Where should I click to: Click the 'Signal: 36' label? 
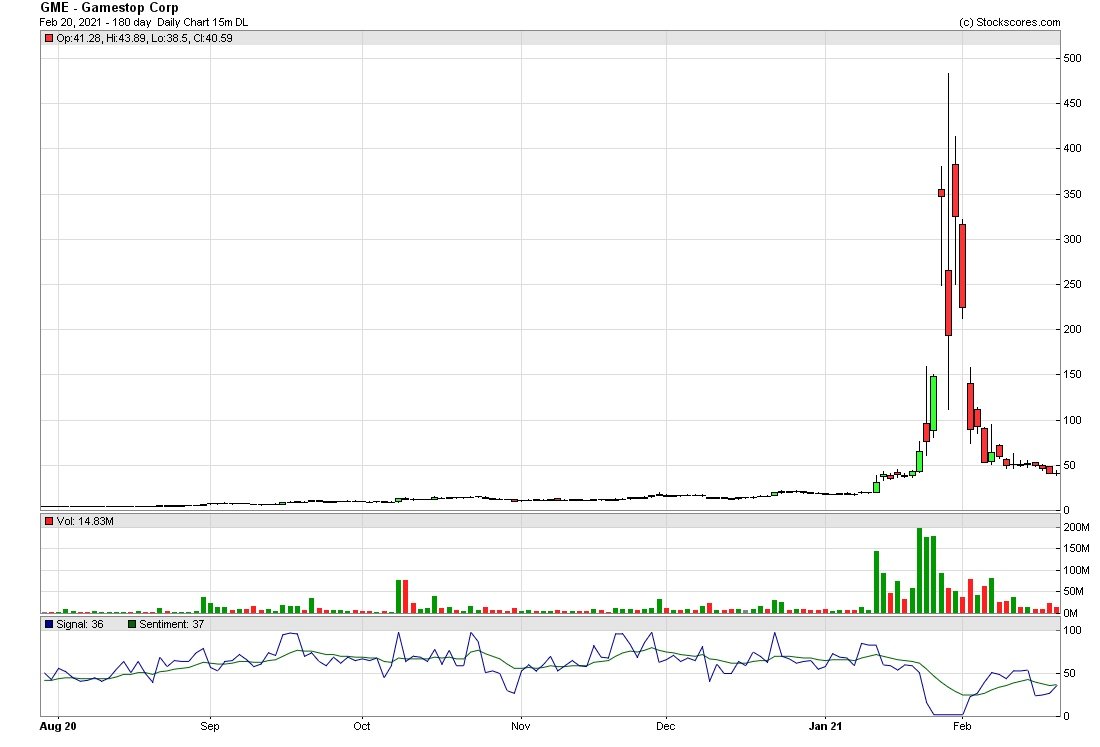(x=80, y=624)
